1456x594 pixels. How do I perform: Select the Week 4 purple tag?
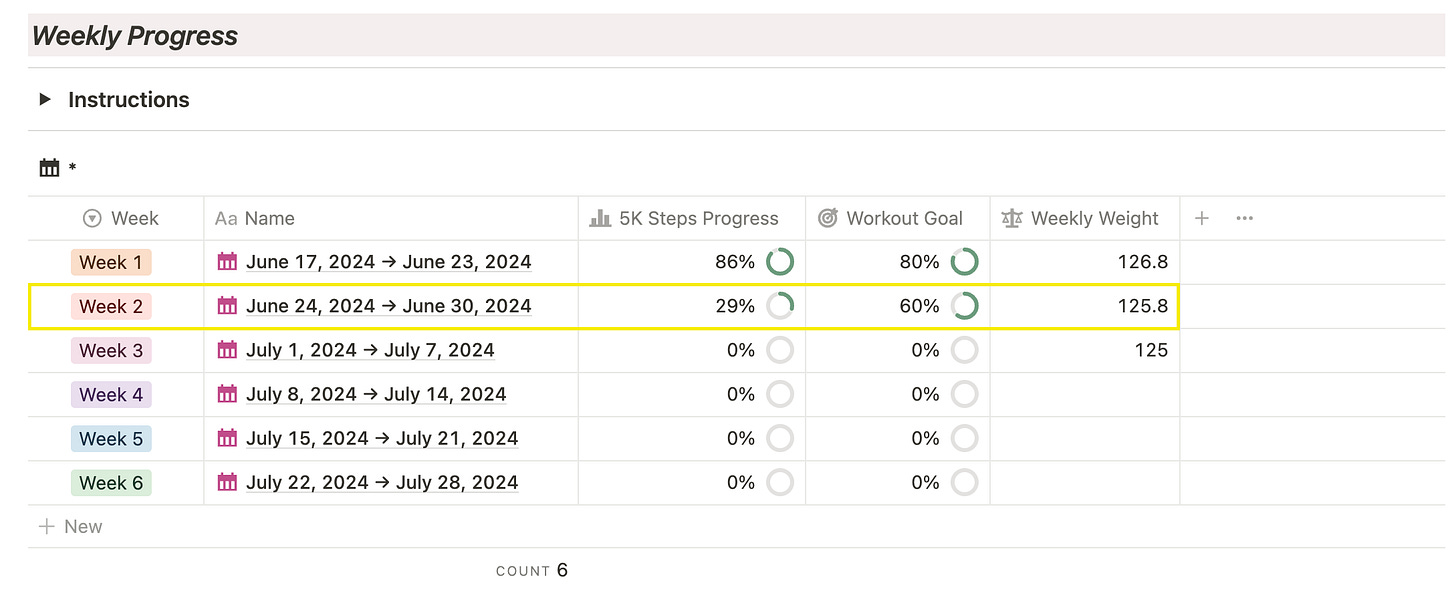pos(111,394)
